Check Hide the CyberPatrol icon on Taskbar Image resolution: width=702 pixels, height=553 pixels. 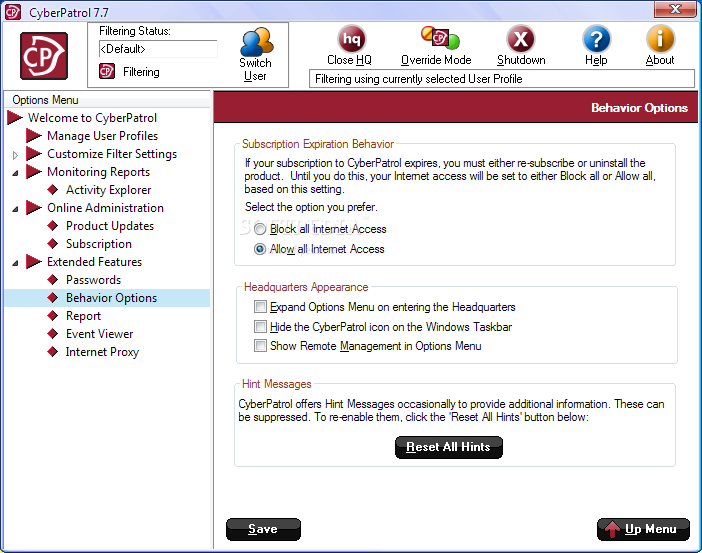point(260,326)
